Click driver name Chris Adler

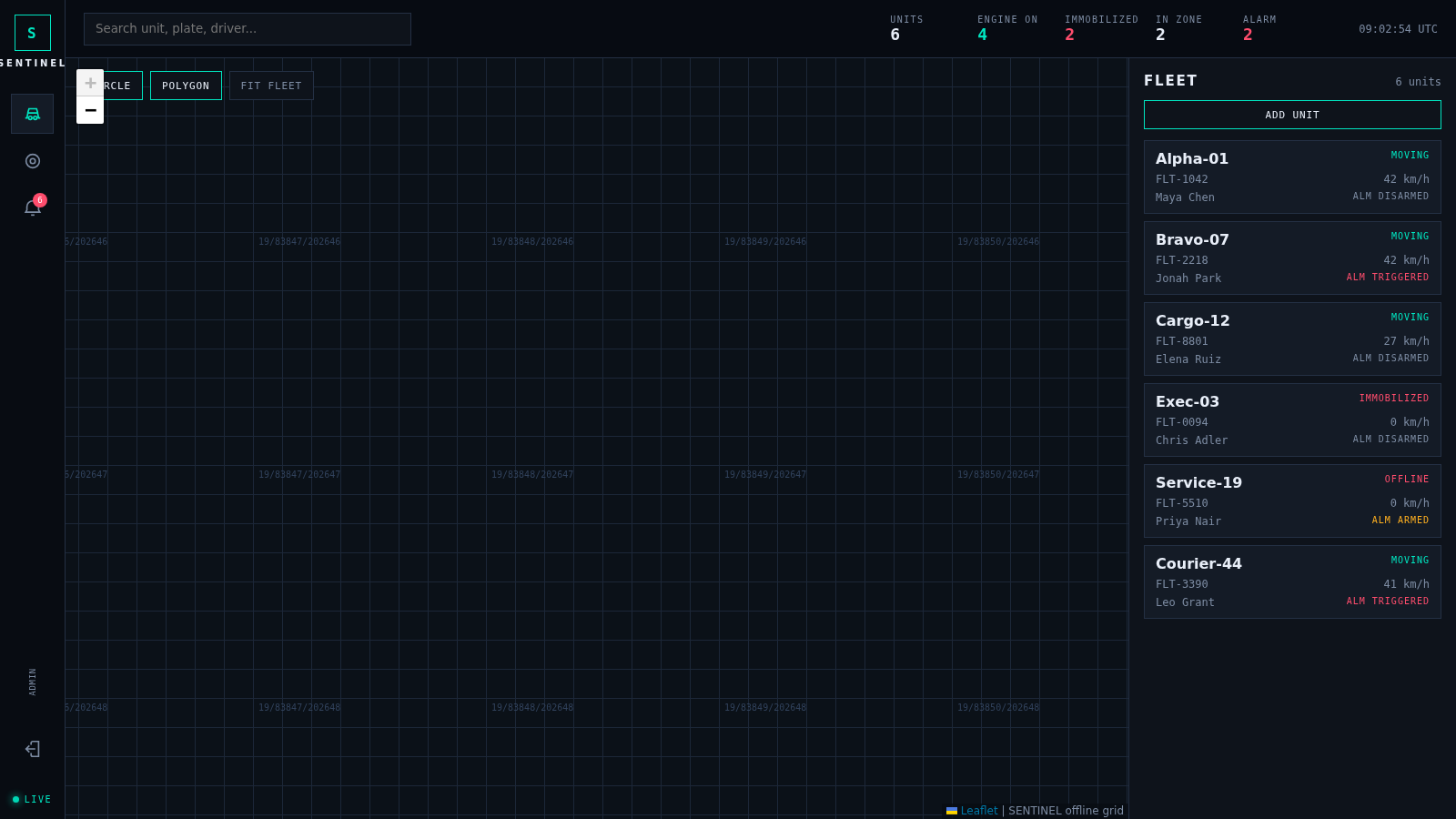coord(1192,440)
